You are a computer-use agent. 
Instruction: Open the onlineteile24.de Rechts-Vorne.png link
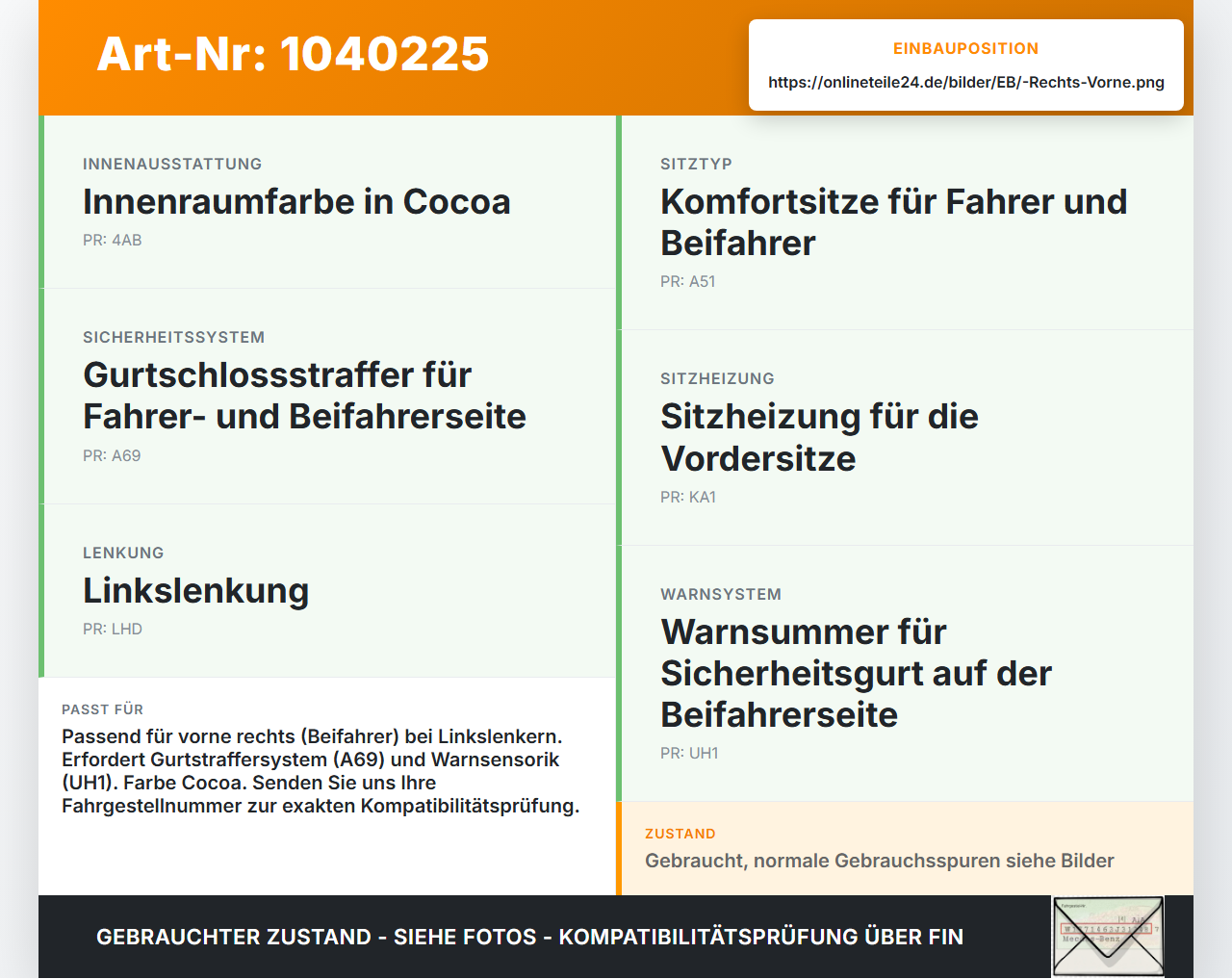tap(966, 82)
